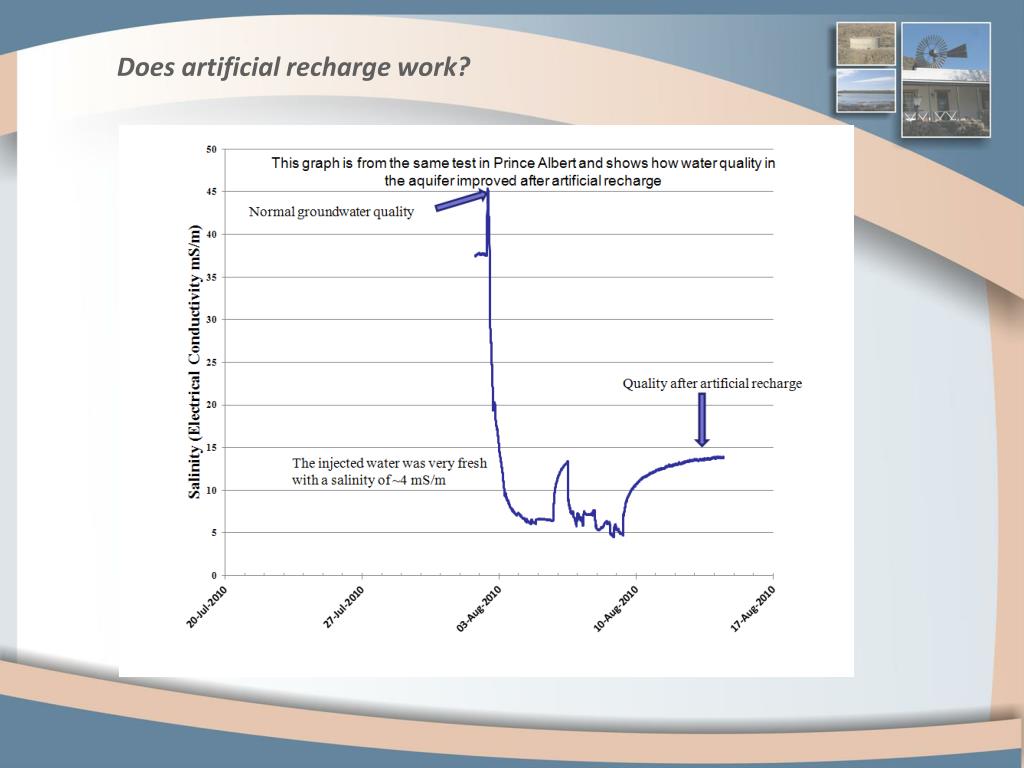1024x768 pixels.
Task: Click the '45' y-axis value
Action: tap(211, 192)
